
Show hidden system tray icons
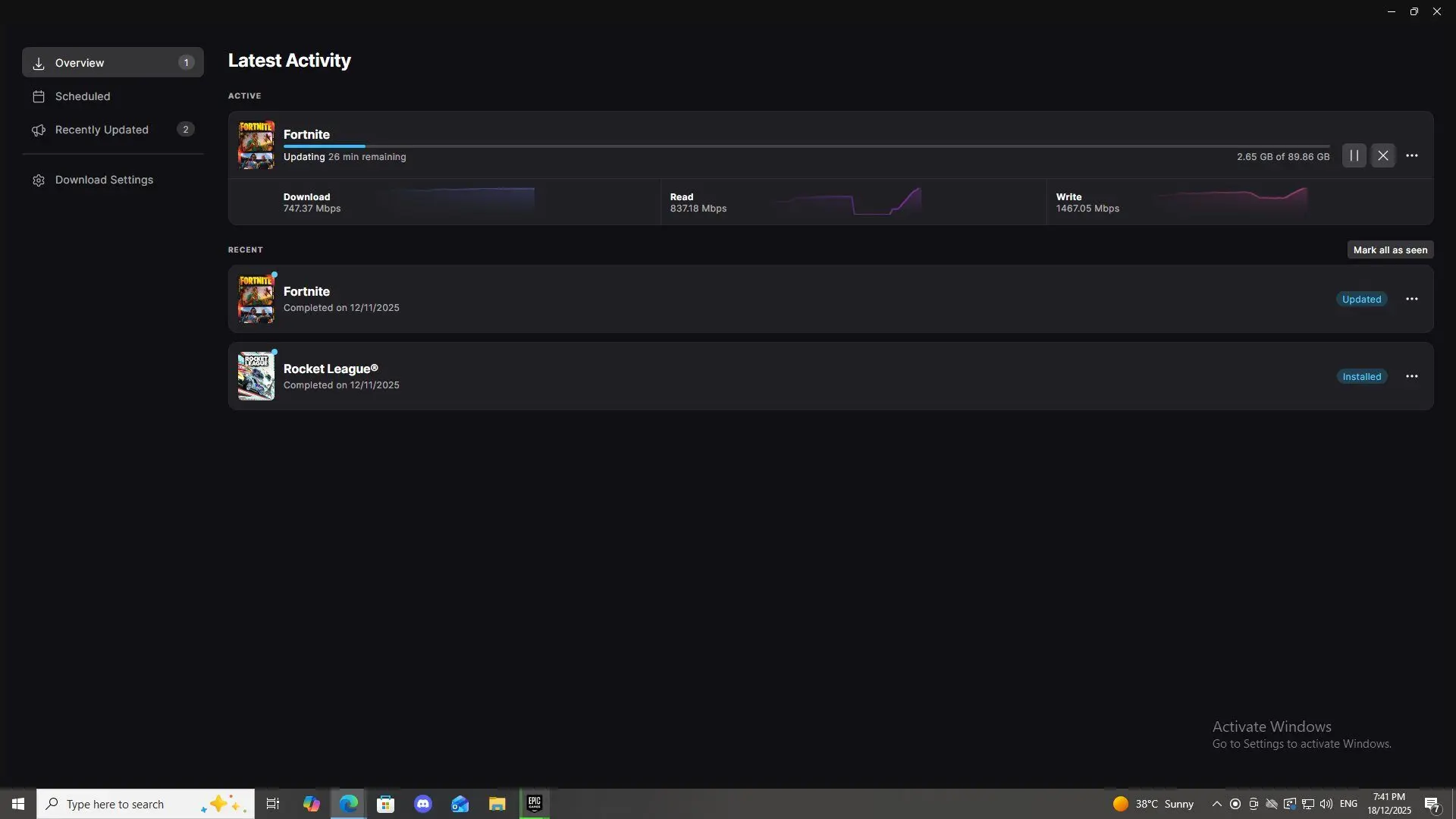1216,804
